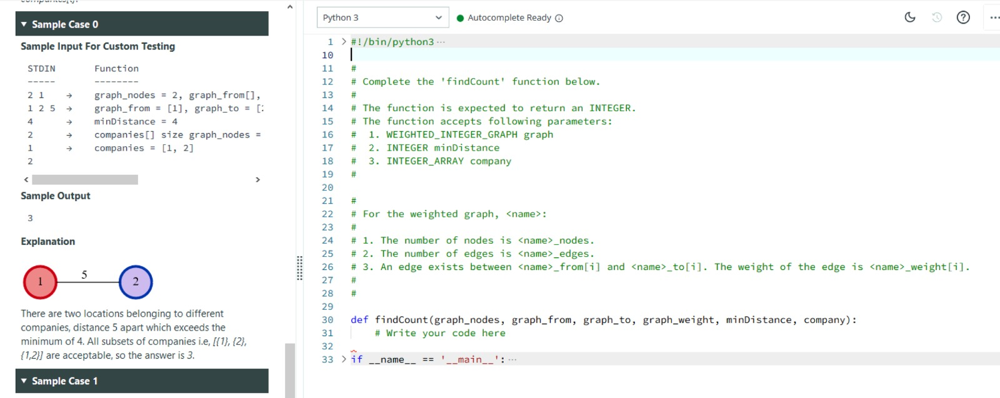Expand the Sample Case 1 section
Image resolution: width=1000 pixels, height=398 pixels.
pyautogui.click(x=142, y=381)
